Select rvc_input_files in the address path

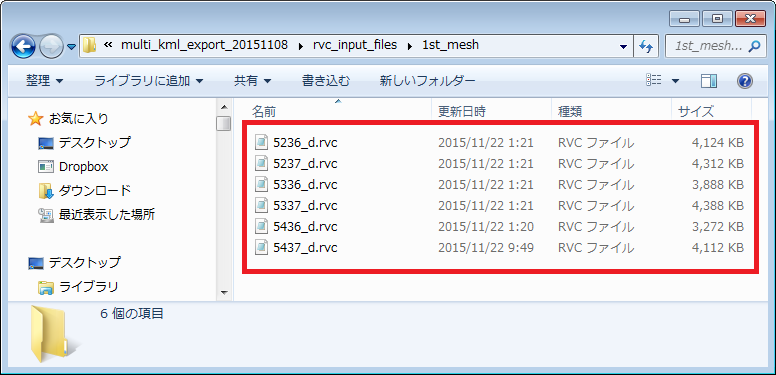click(x=355, y=45)
